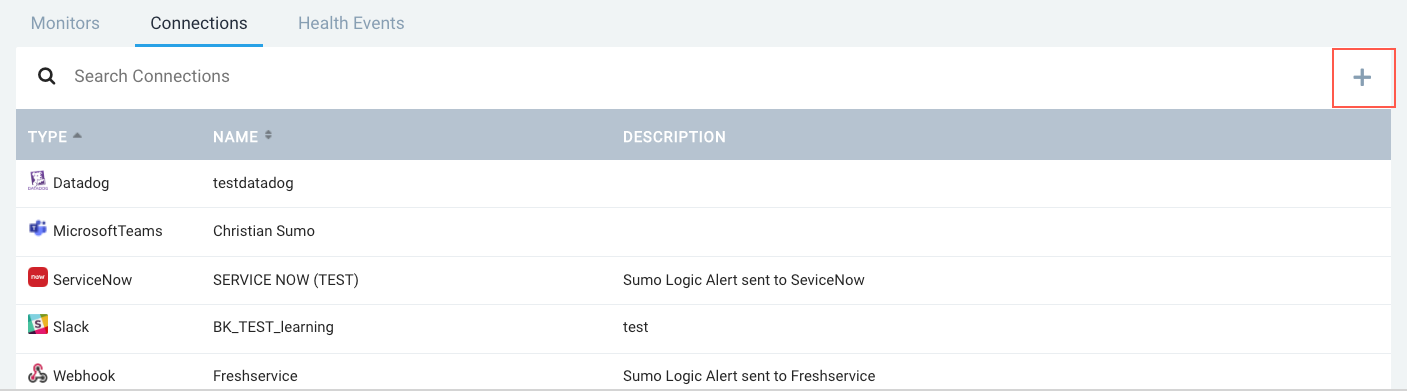Click the search magnifier icon
Image resolution: width=1407 pixels, height=391 pixels.
tap(46, 76)
